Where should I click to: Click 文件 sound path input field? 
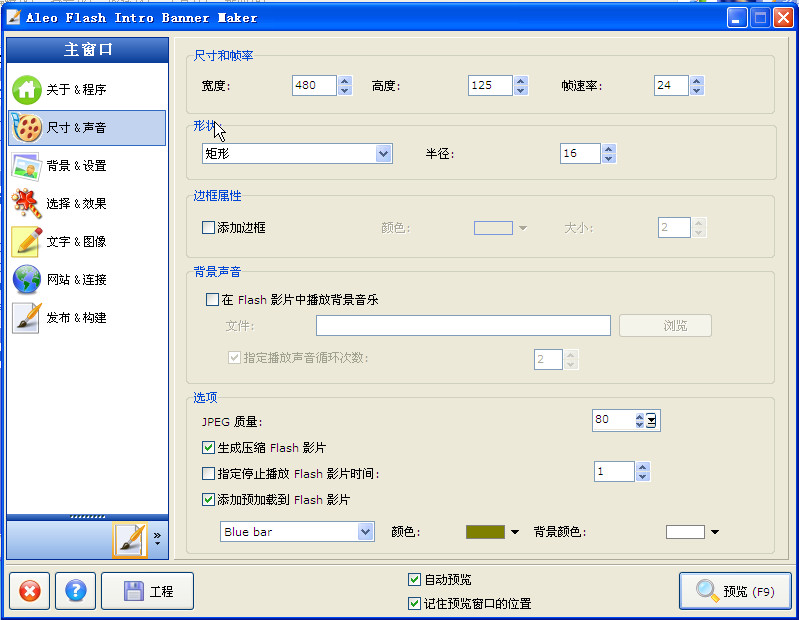[x=463, y=326]
